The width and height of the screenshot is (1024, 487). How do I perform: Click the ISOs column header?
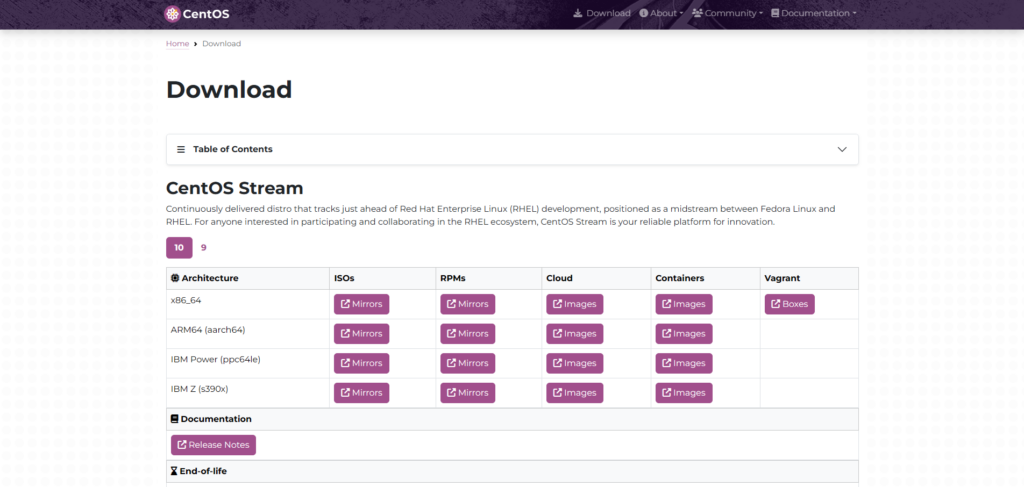coord(382,278)
